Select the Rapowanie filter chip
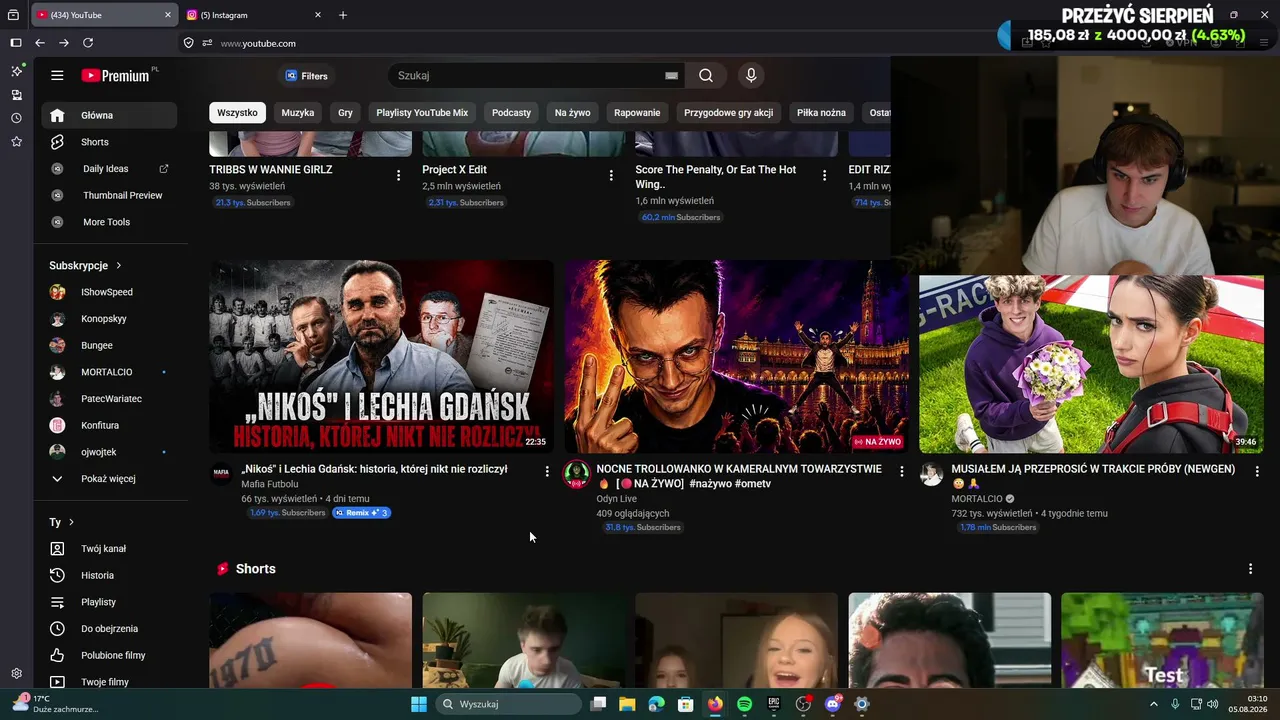Image resolution: width=1280 pixels, height=720 pixels. coord(637,113)
